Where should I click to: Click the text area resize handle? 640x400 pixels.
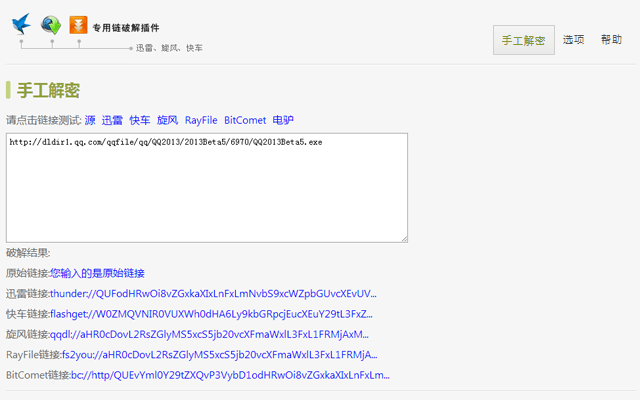404,239
